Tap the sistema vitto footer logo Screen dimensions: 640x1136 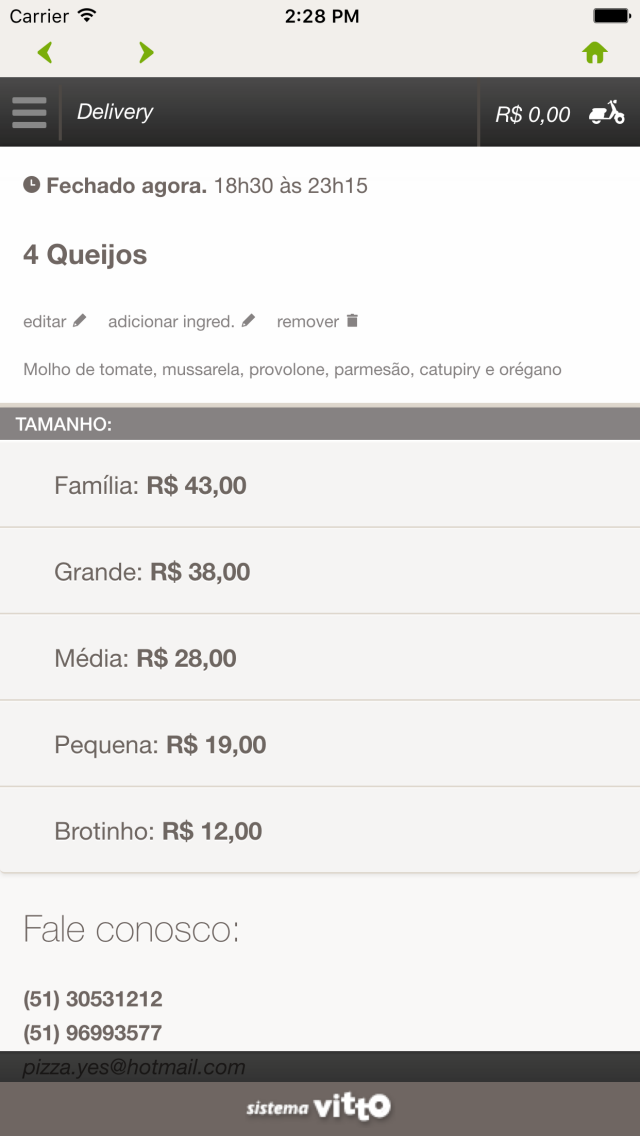coord(319,1107)
